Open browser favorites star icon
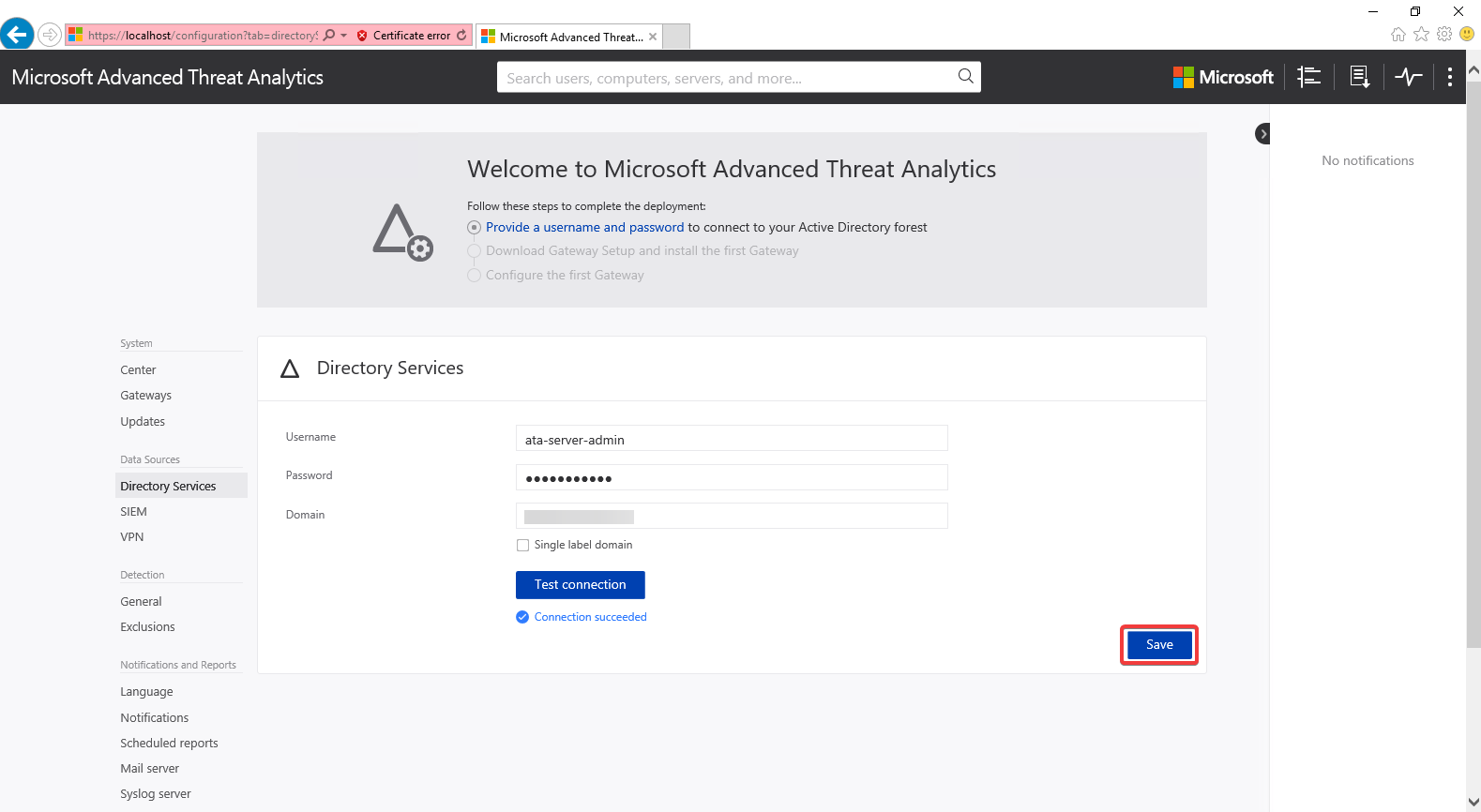The width and height of the screenshot is (1481, 812). (x=1421, y=35)
